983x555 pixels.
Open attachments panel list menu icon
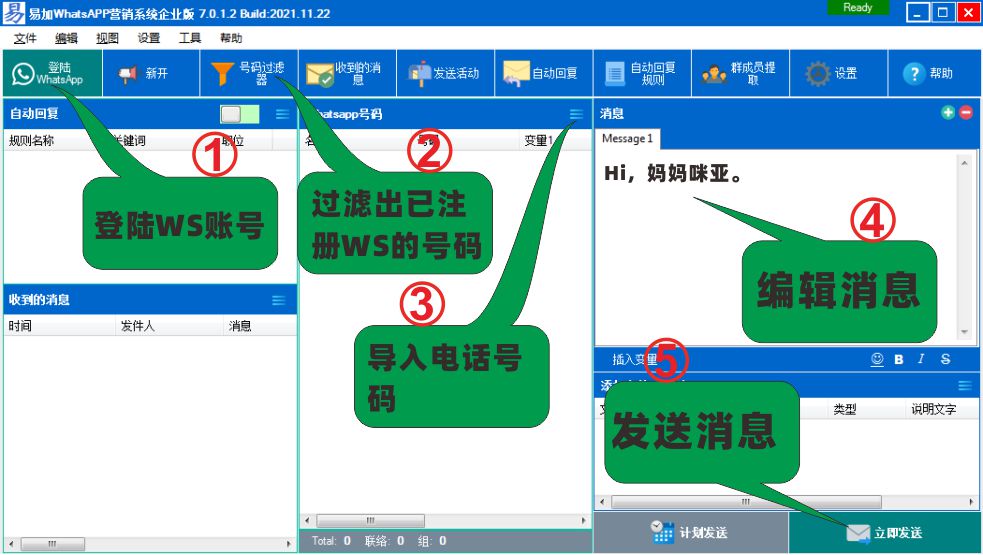click(x=965, y=385)
